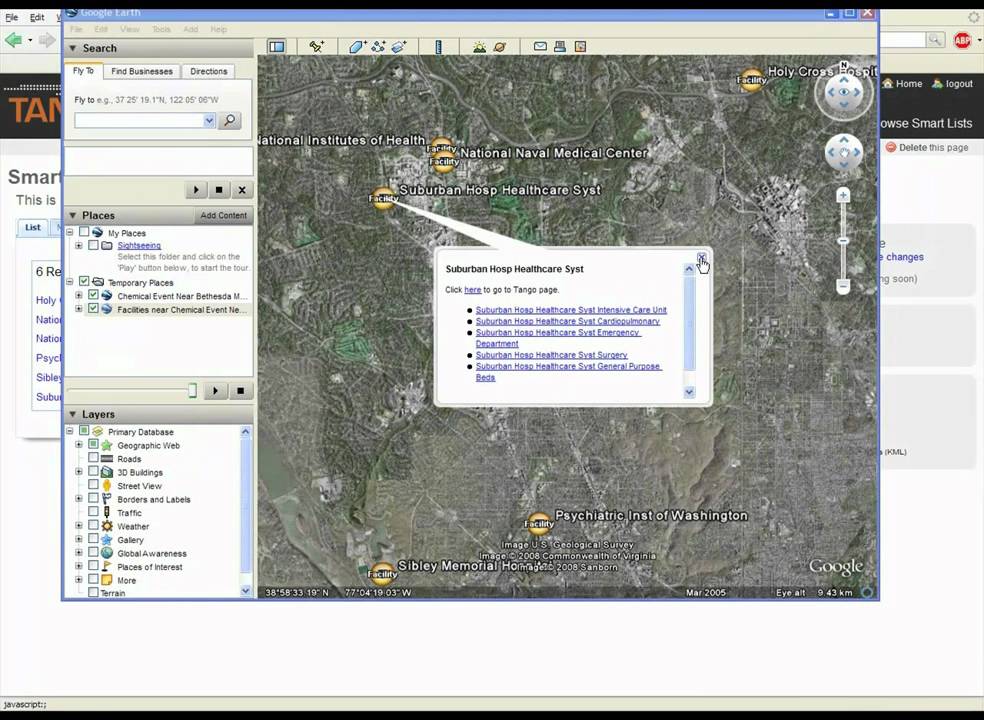This screenshot has height=720, width=984.
Task: Click Delete this page in browser window
Action: [x=927, y=148]
